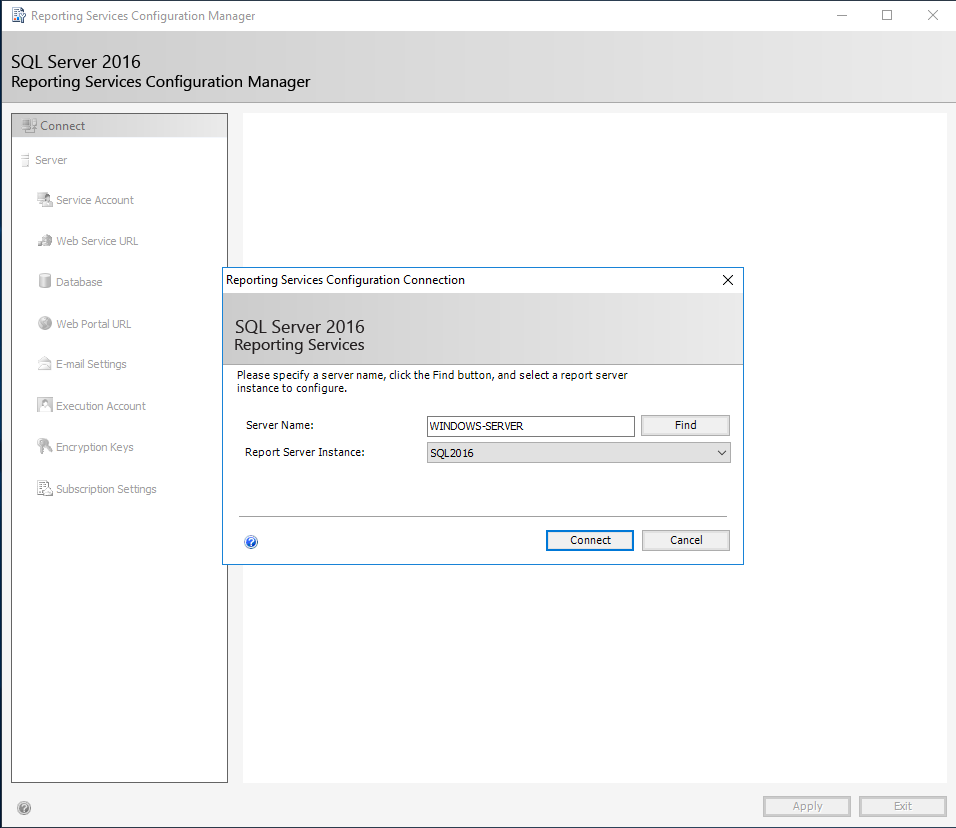Select the Service Account page label
Viewport: 956px width, 828px height.
[x=95, y=200]
